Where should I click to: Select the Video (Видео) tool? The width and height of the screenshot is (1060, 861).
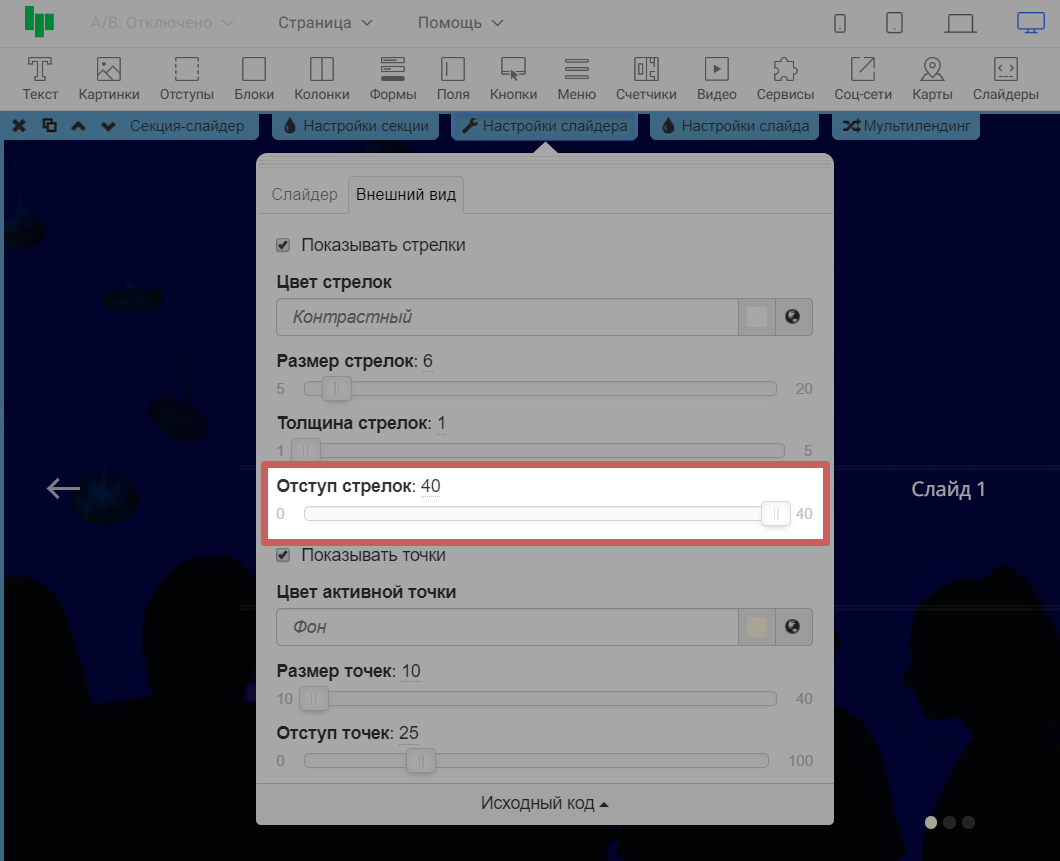point(716,78)
